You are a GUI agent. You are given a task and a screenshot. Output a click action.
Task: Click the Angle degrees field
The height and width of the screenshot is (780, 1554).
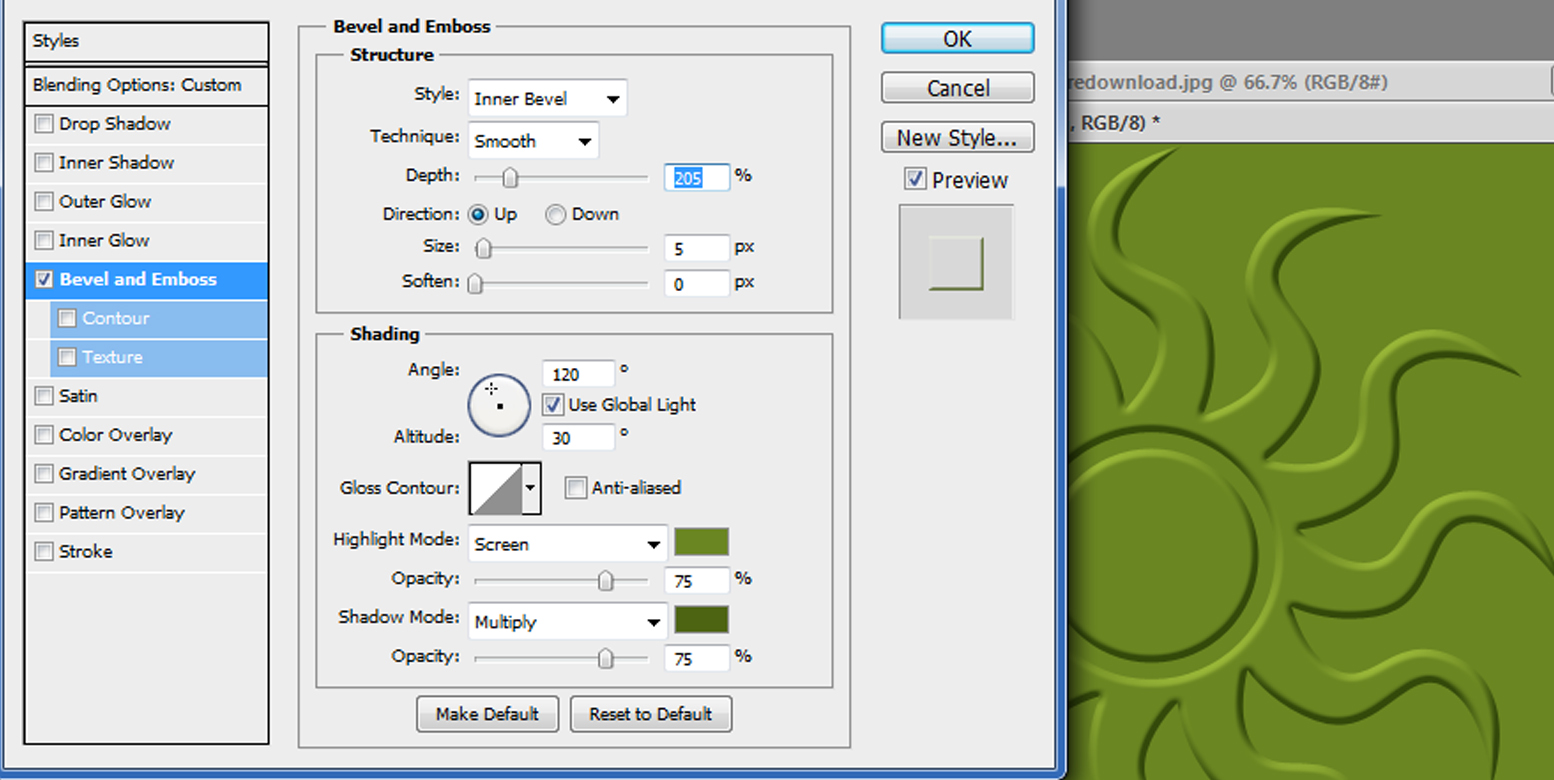578,374
